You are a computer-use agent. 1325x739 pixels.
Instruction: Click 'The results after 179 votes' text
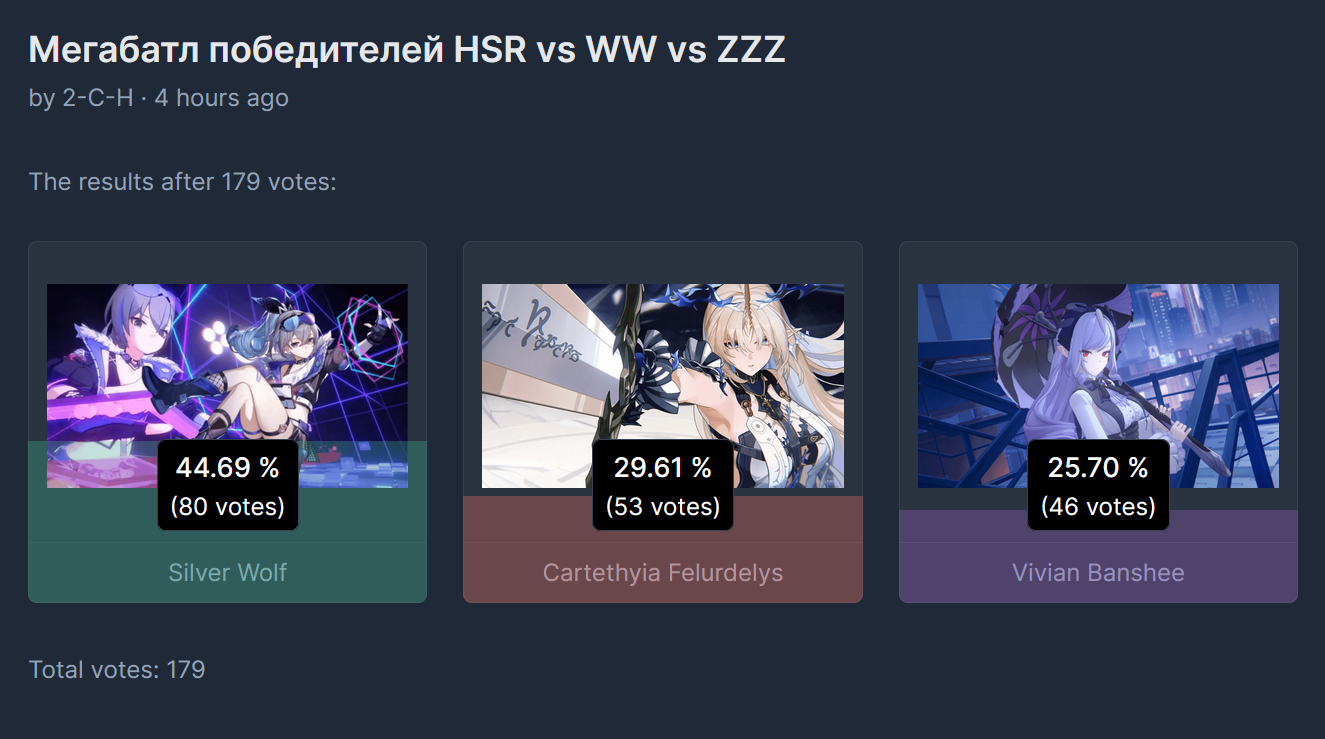183,182
